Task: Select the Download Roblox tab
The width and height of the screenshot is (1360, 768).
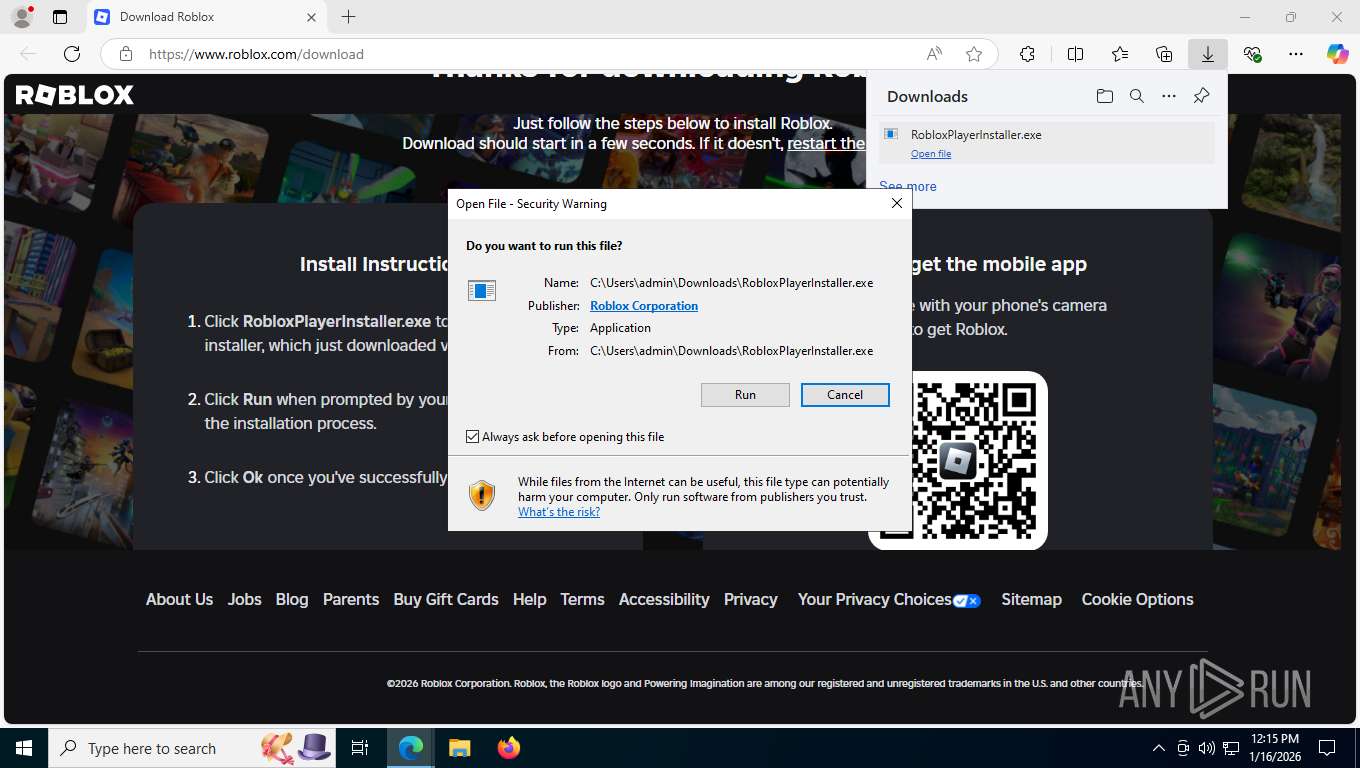Action: coord(206,17)
